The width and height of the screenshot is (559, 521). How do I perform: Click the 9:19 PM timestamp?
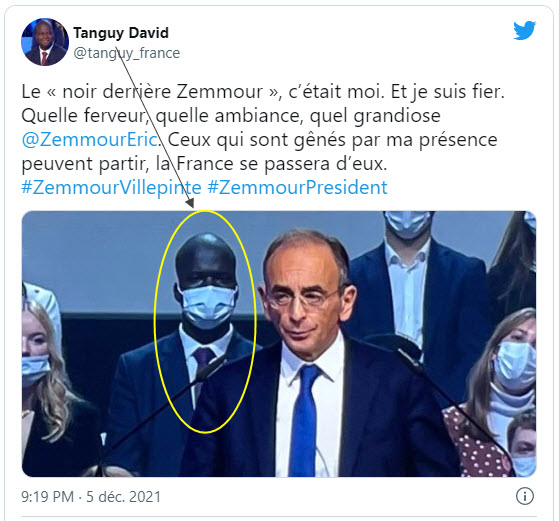pyautogui.click(x=47, y=497)
